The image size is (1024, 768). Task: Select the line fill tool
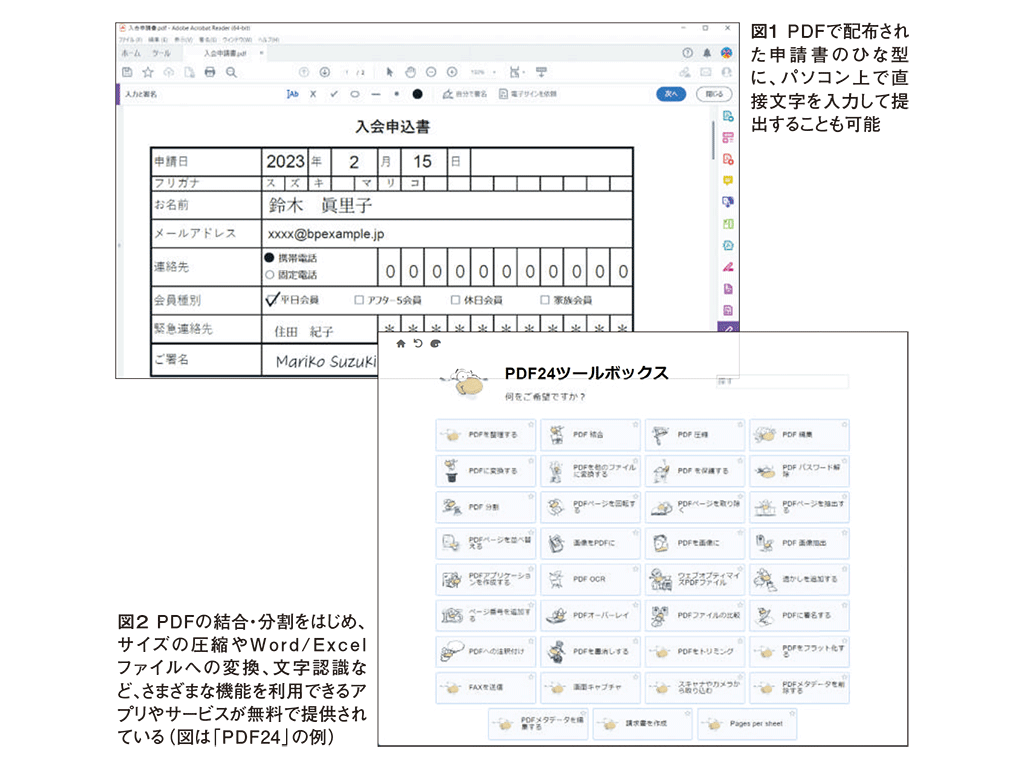click(x=376, y=94)
